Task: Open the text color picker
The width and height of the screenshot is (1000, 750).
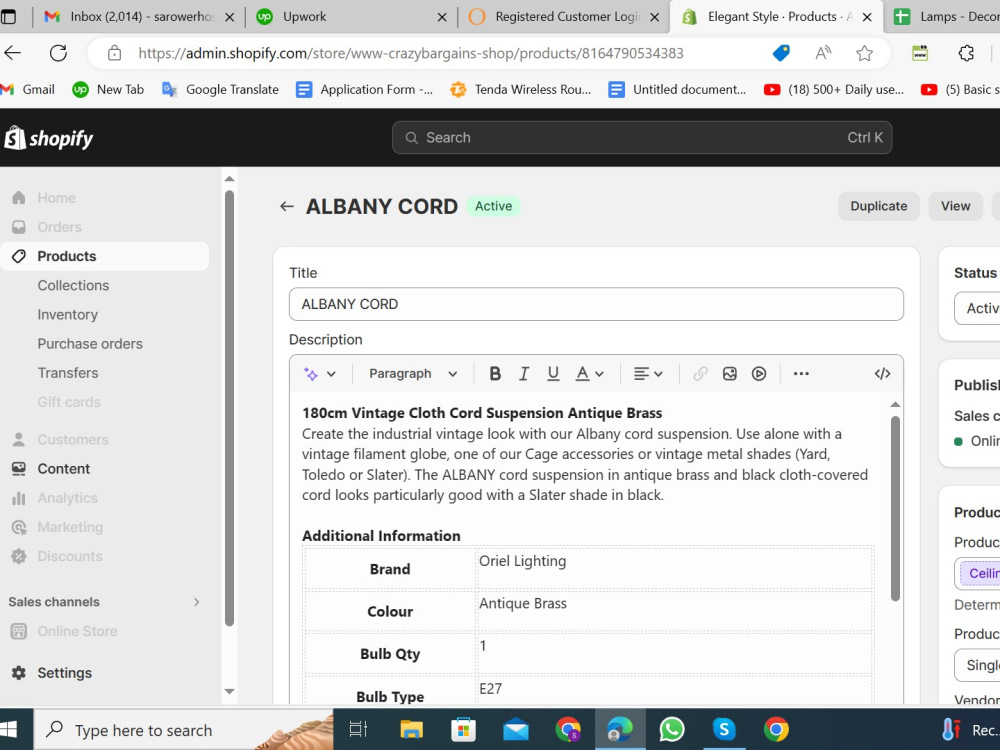Action: click(589, 374)
